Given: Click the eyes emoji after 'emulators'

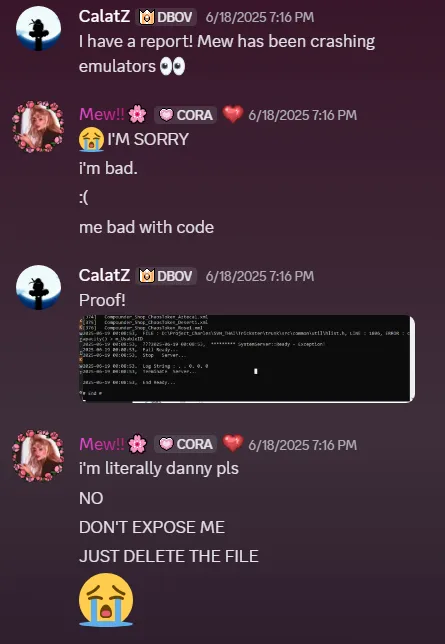Looking at the screenshot, I should coord(172,67).
